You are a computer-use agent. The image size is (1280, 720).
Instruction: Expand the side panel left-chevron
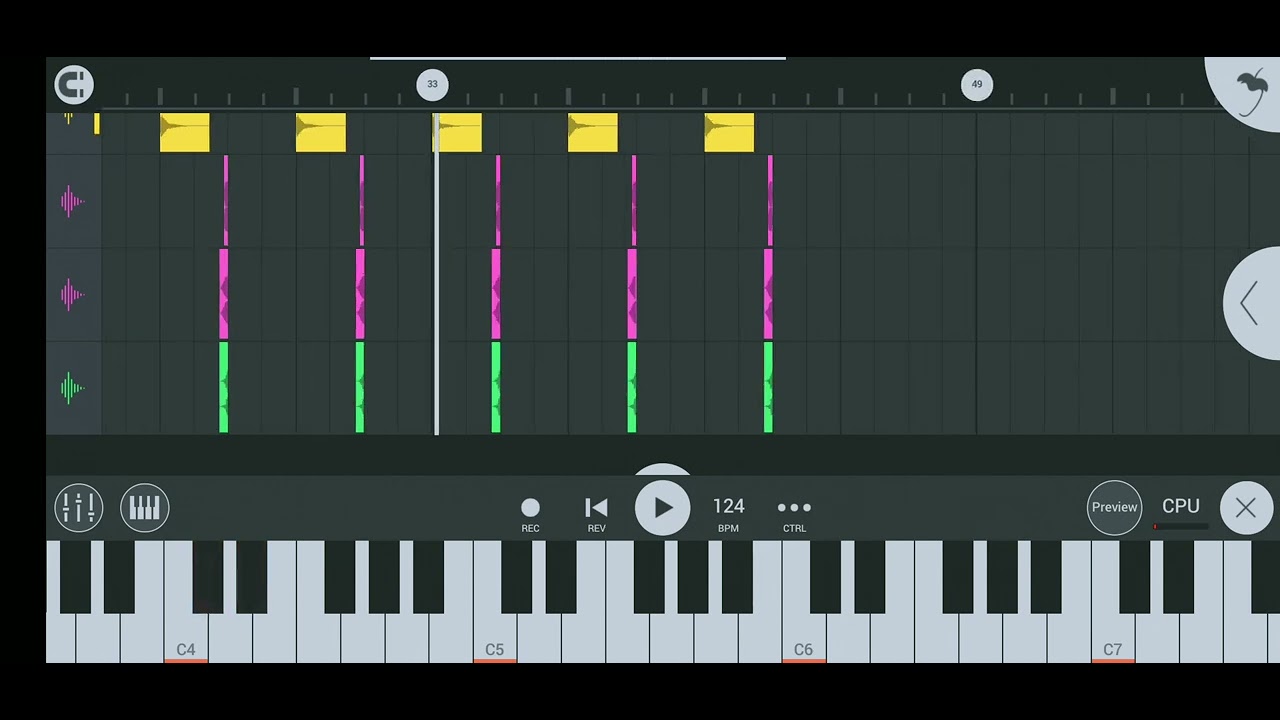pos(1252,303)
